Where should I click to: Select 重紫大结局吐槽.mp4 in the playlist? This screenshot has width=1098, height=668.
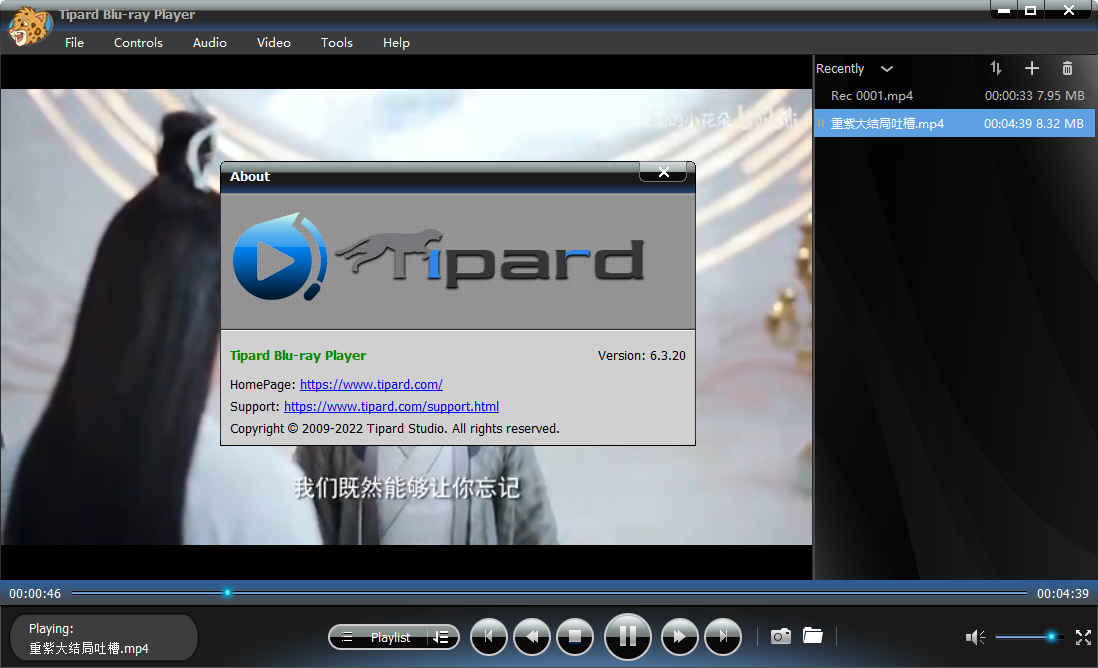coord(954,123)
